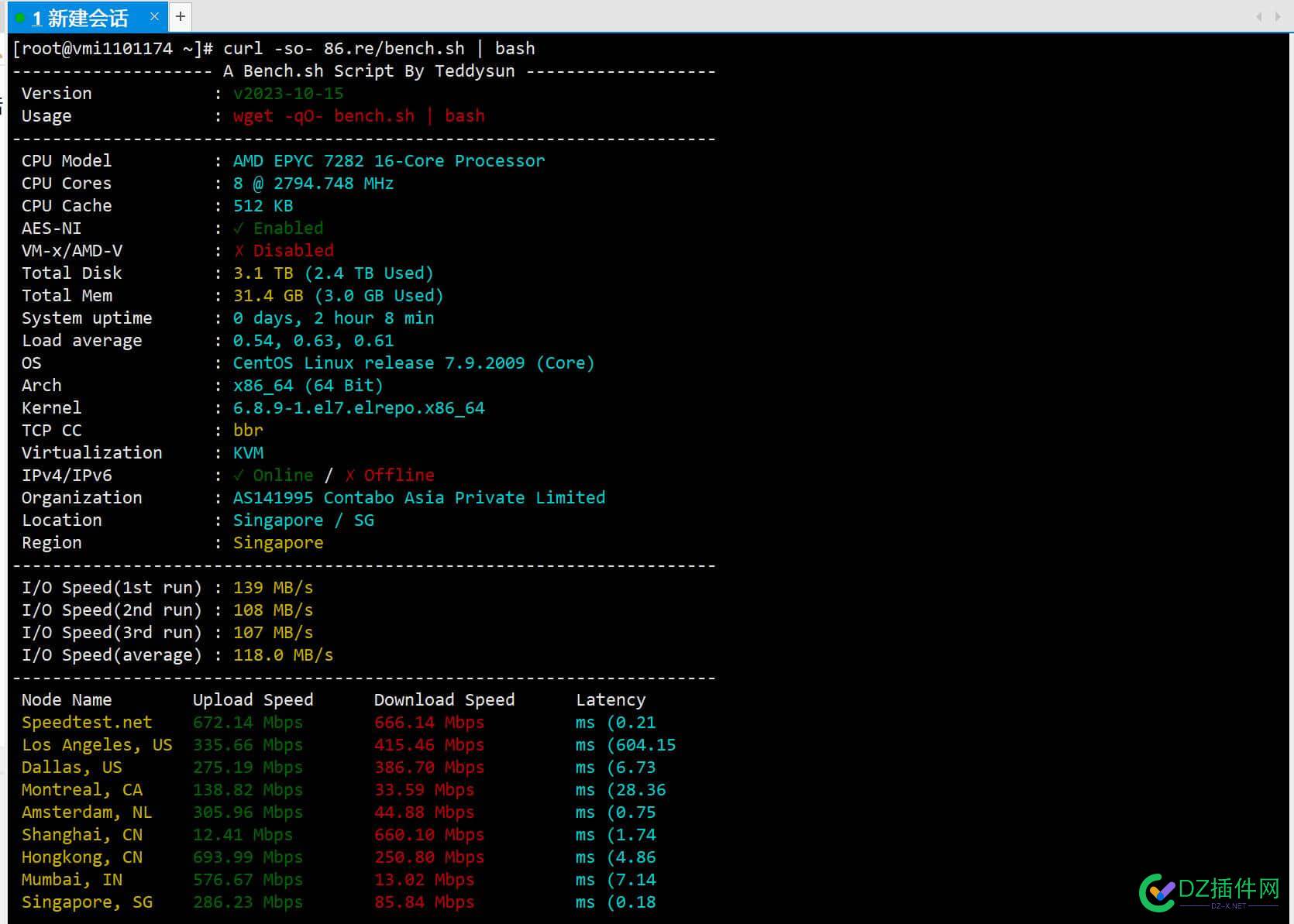Select total disk value 3.1 TB
1294x924 pixels.
[263, 273]
